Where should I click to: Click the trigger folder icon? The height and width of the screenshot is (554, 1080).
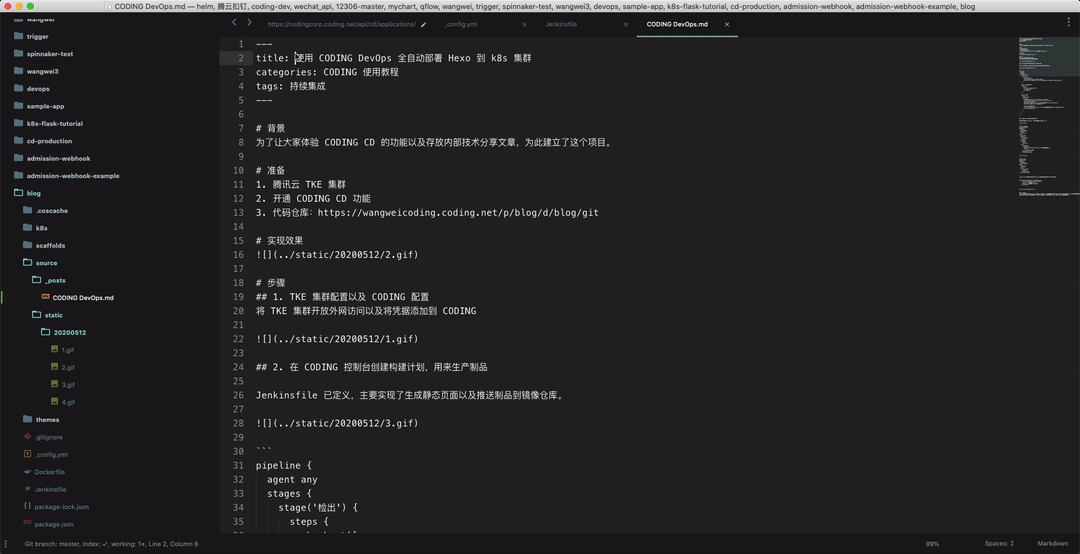pos(19,36)
